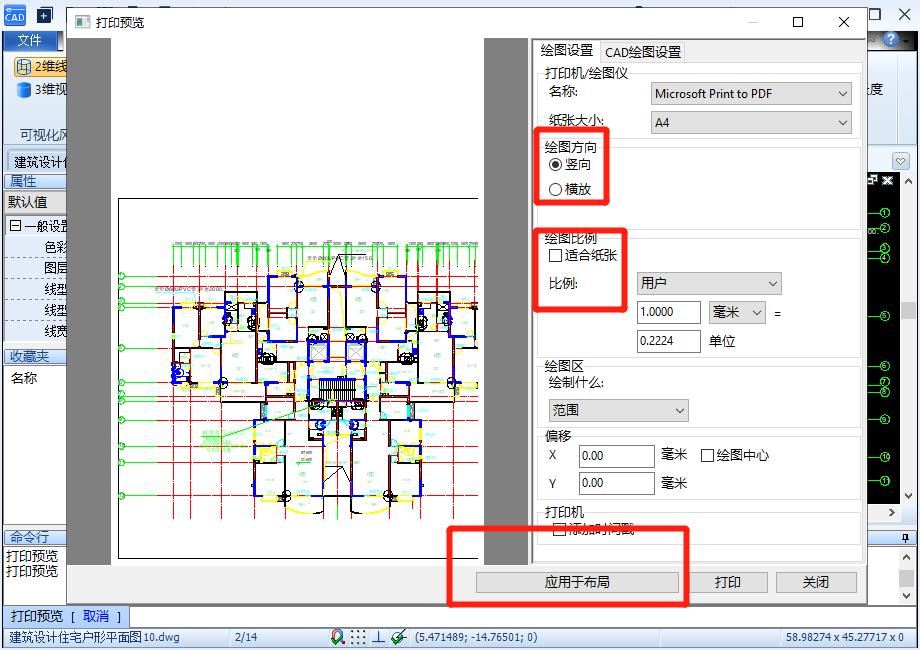Select the 横放 landscape orientation radio button
Screen dimensions: 920x650
pos(555,189)
